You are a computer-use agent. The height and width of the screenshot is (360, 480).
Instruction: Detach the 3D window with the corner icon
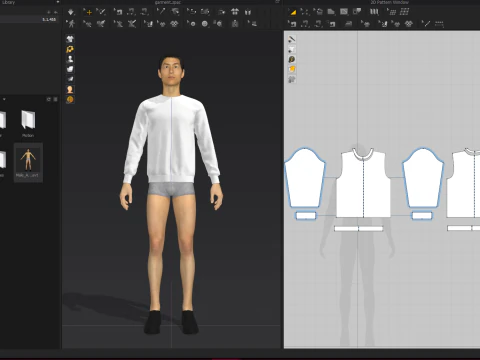(x=277, y=2)
